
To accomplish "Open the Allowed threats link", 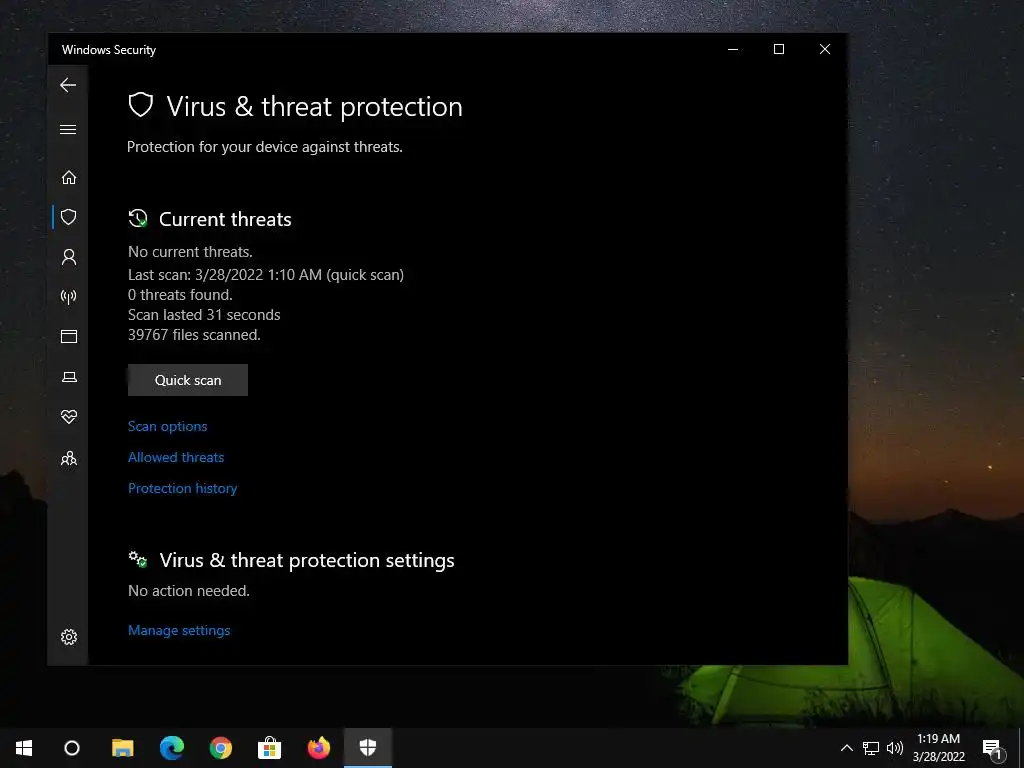I will (176, 457).
